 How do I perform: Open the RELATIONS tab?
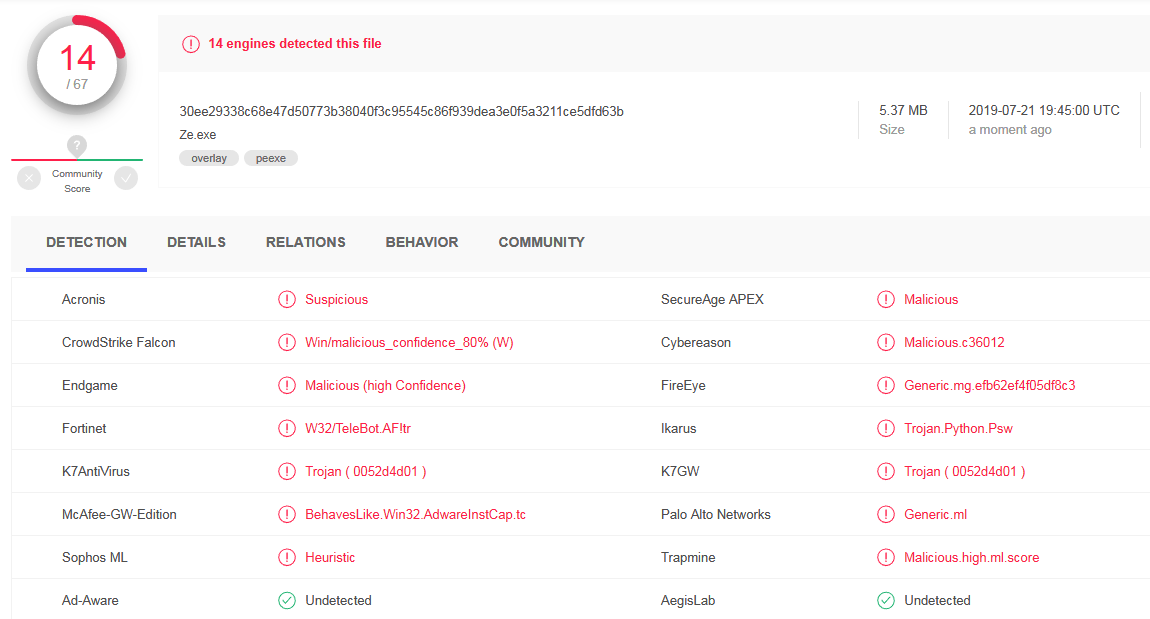click(306, 243)
